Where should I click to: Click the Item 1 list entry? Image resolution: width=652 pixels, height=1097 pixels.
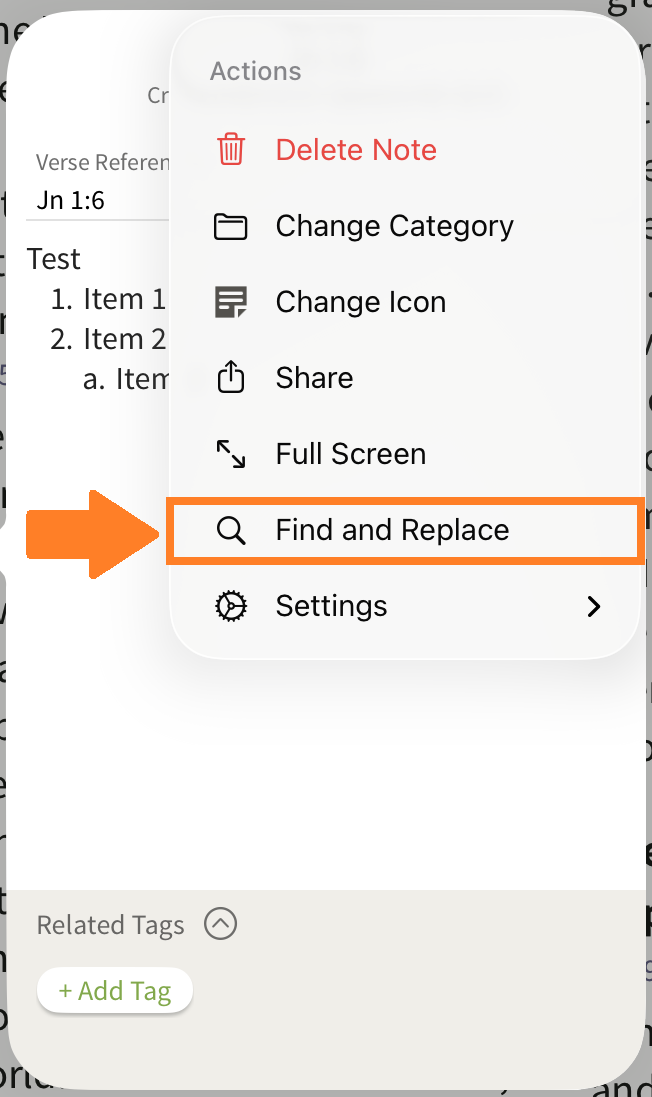click(x=110, y=299)
